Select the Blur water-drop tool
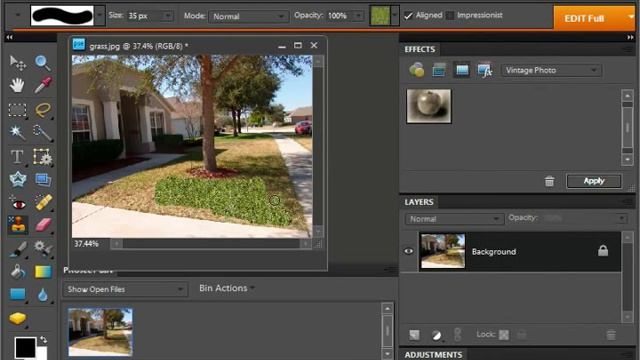This screenshot has height=360, width=640. coord(43,295)
